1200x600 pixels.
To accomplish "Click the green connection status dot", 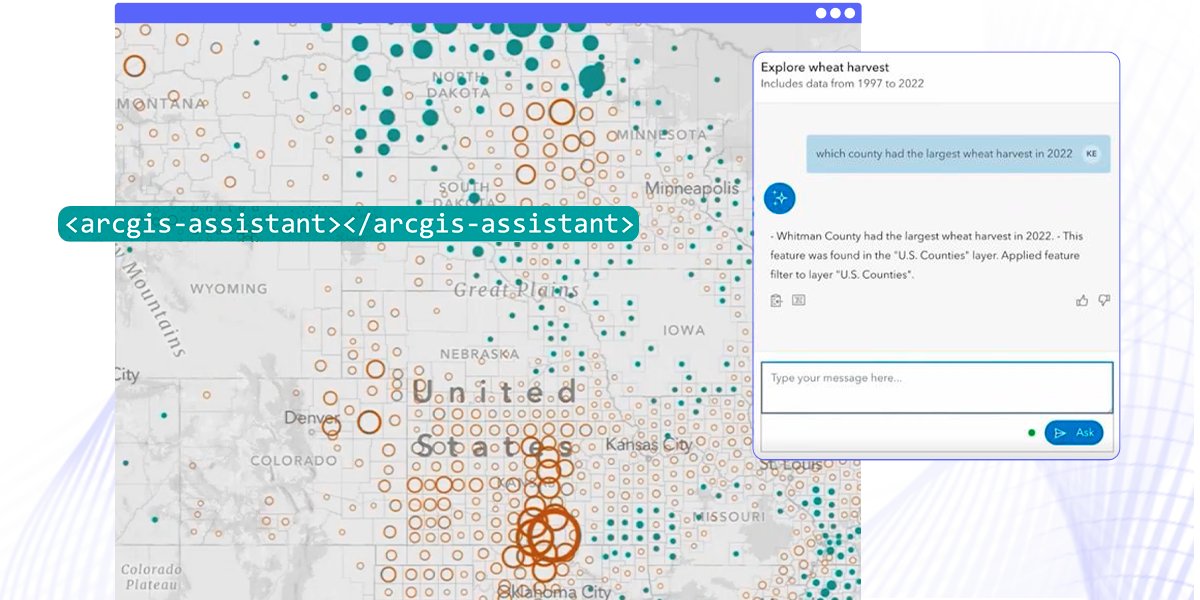I will [1030, 433].
